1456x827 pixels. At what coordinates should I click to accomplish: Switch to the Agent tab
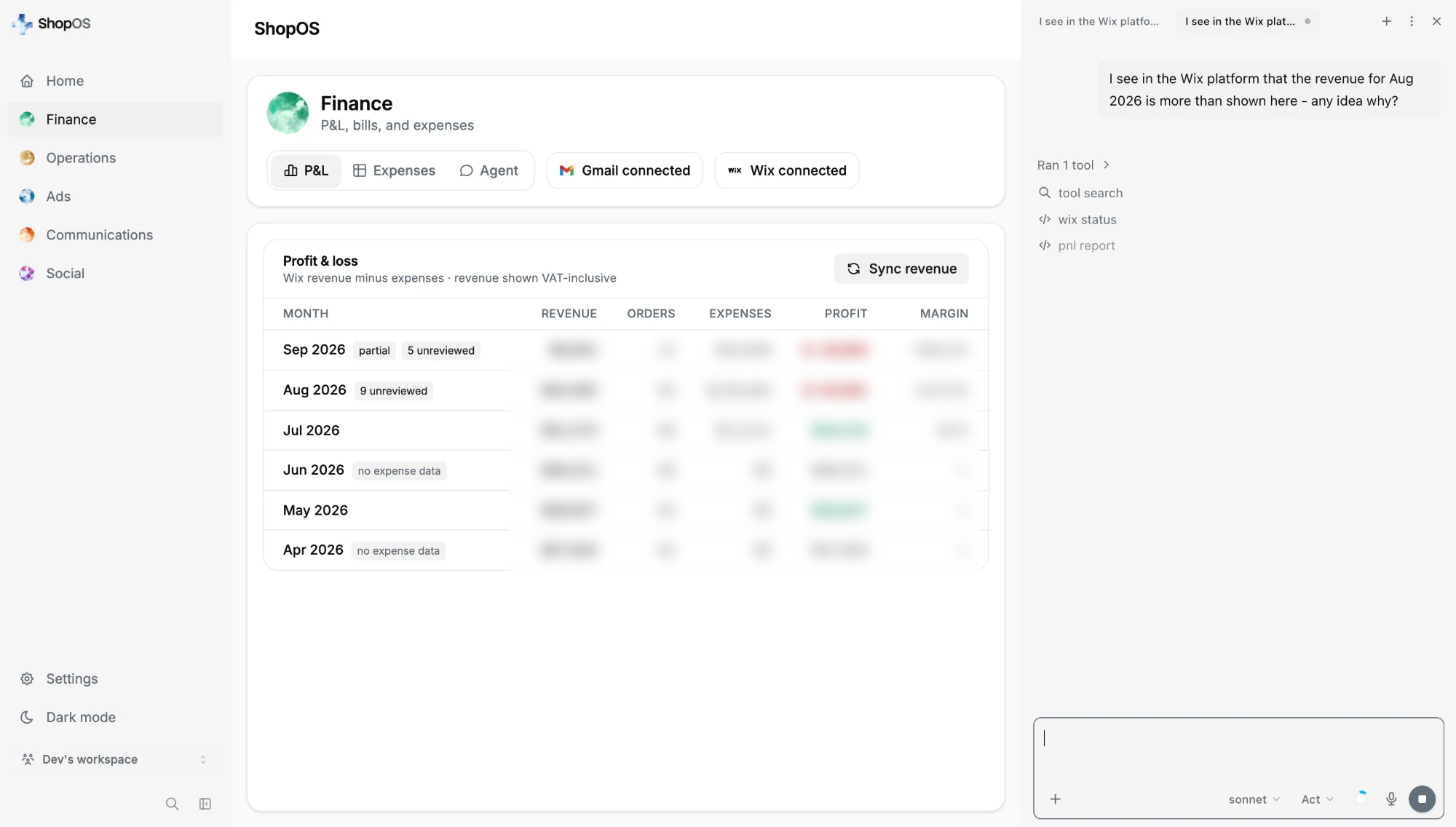[x=488, y=170]
